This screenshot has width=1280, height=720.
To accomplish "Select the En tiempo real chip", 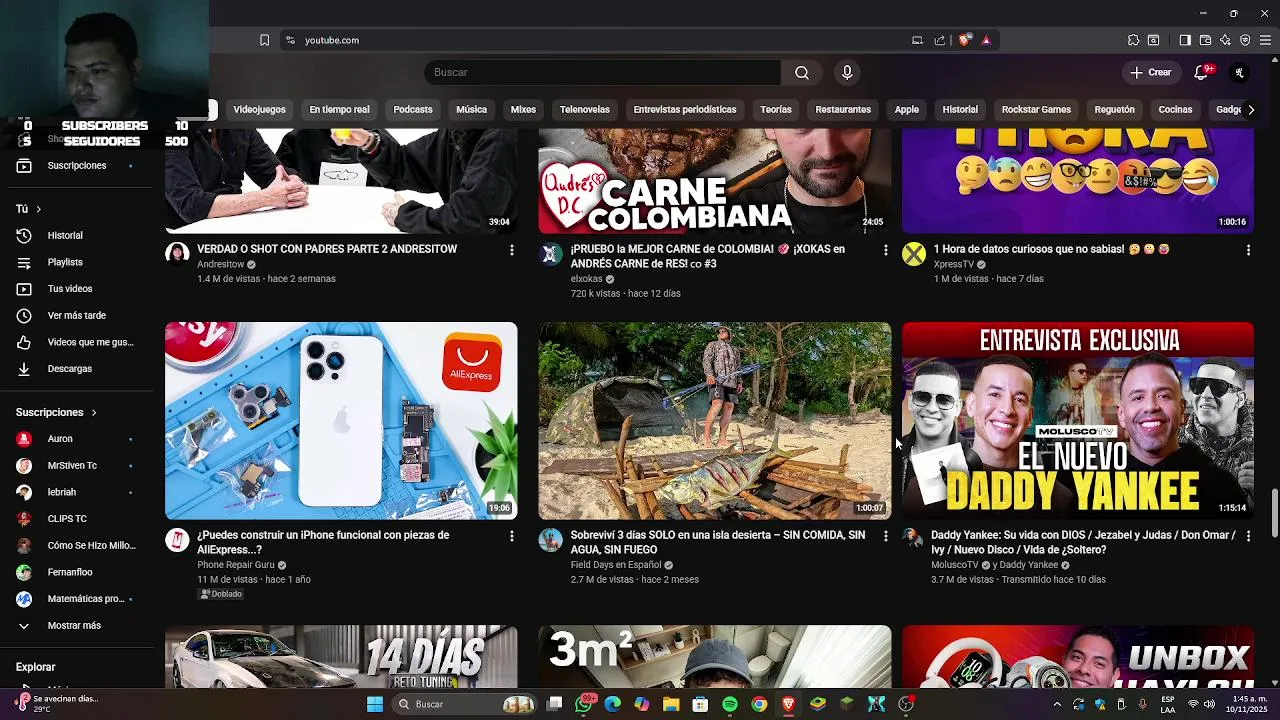I will pos(339,110).
